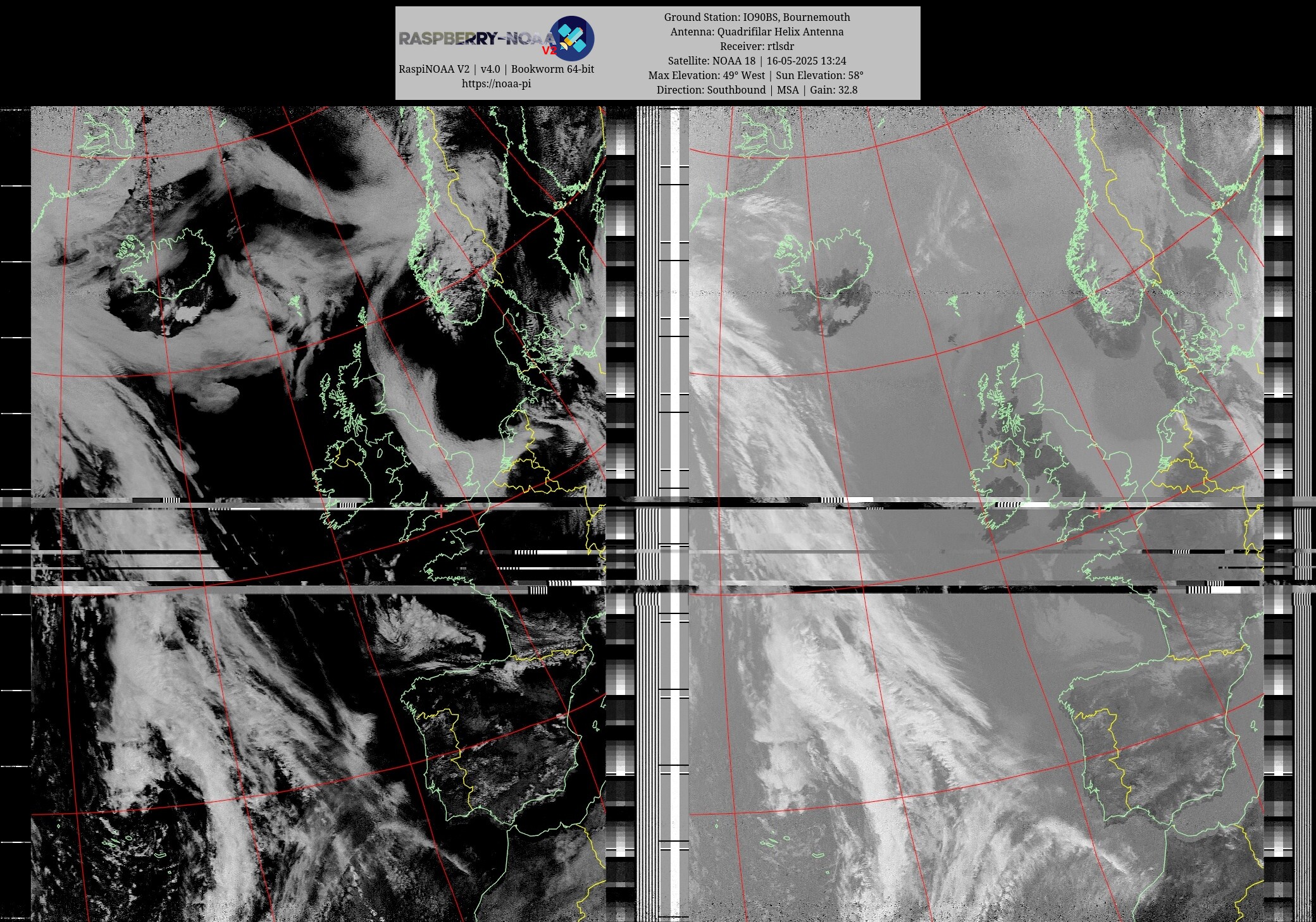This screenshot has height=922, width=1316.
Task: Click the satellite emblem in the logo
Action: pos(572,38)
